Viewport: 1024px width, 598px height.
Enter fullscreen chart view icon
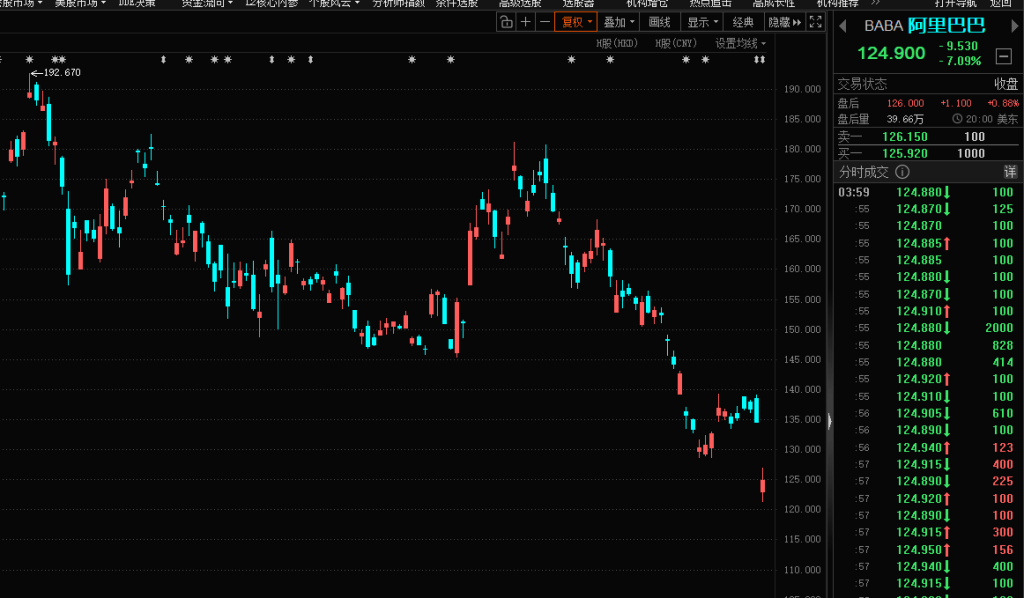click(x=817, y=22)
